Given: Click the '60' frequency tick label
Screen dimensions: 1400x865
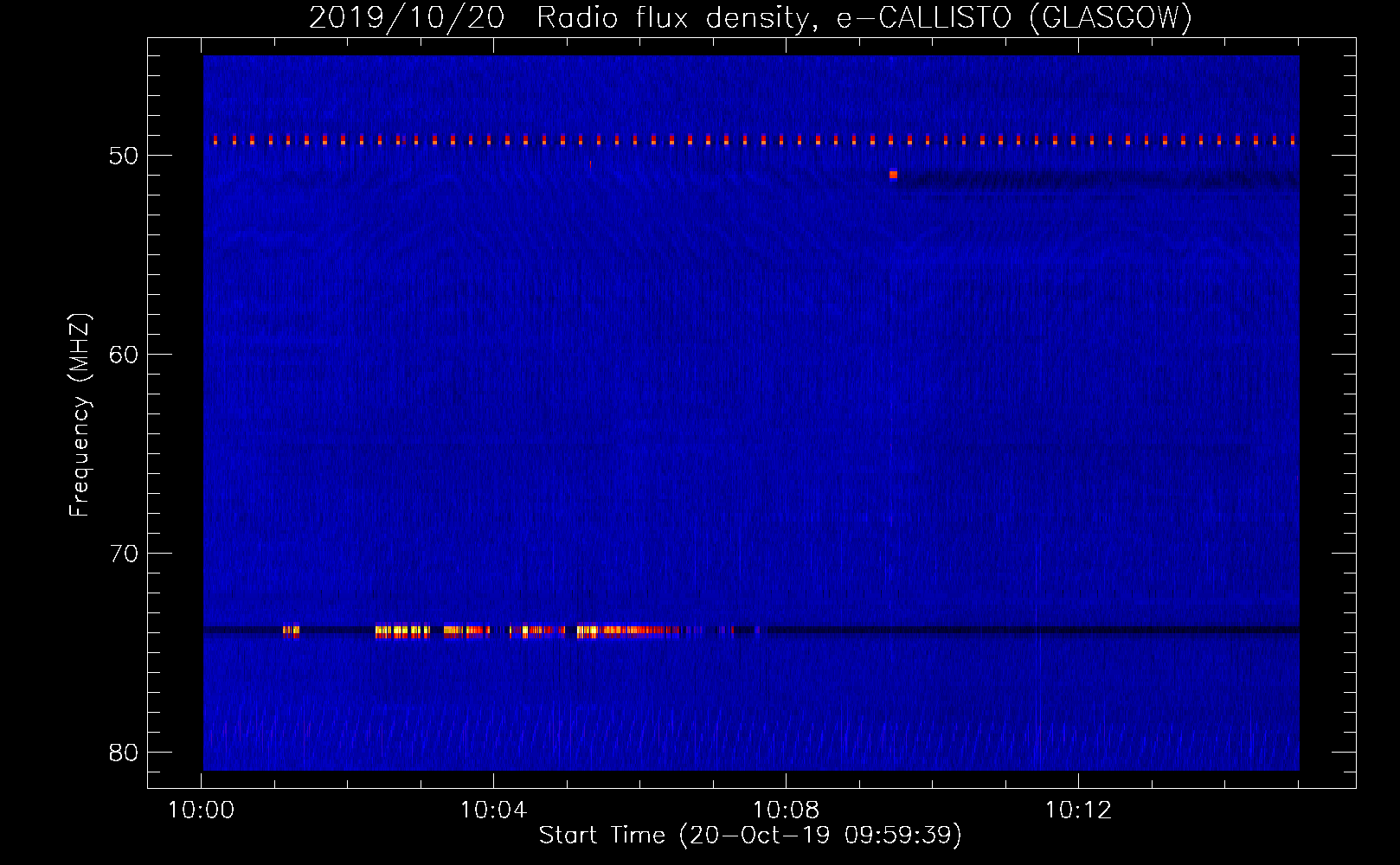Looking at the screenshot, I should coord(124,355).
